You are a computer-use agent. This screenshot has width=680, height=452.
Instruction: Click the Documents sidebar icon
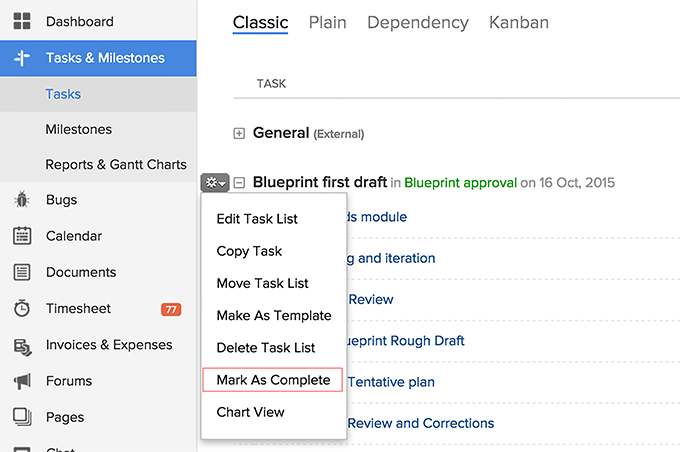pos(22,272)
